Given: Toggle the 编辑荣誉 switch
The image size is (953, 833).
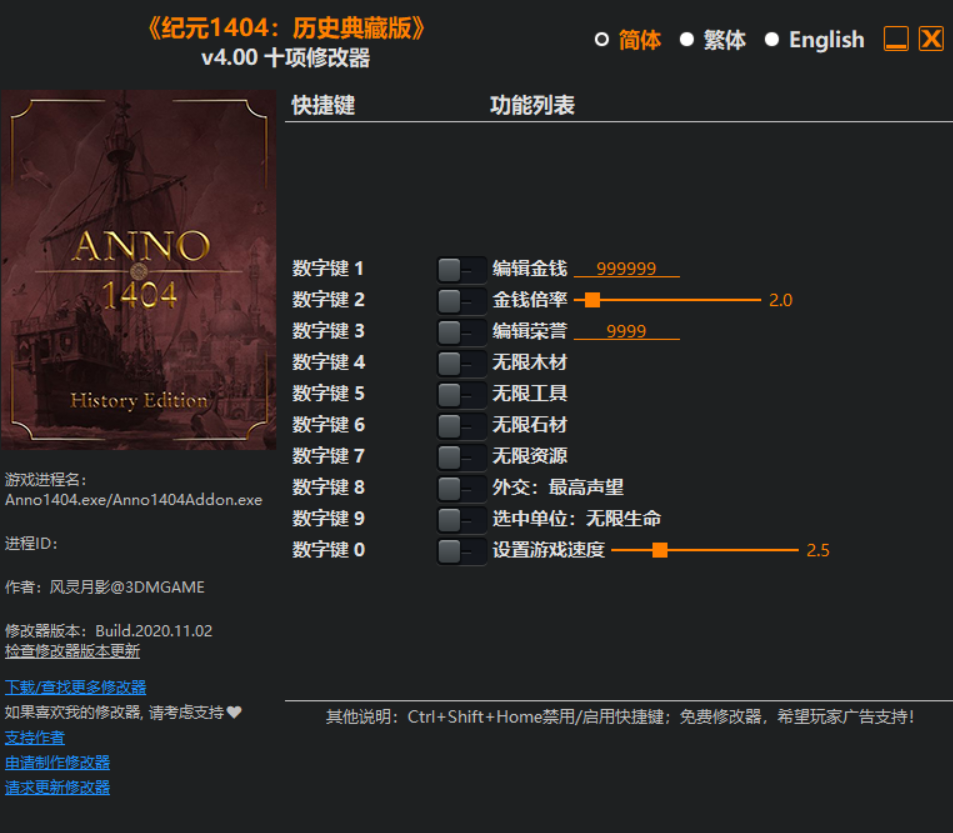Looking at the screenshot, I should point(461,332).
